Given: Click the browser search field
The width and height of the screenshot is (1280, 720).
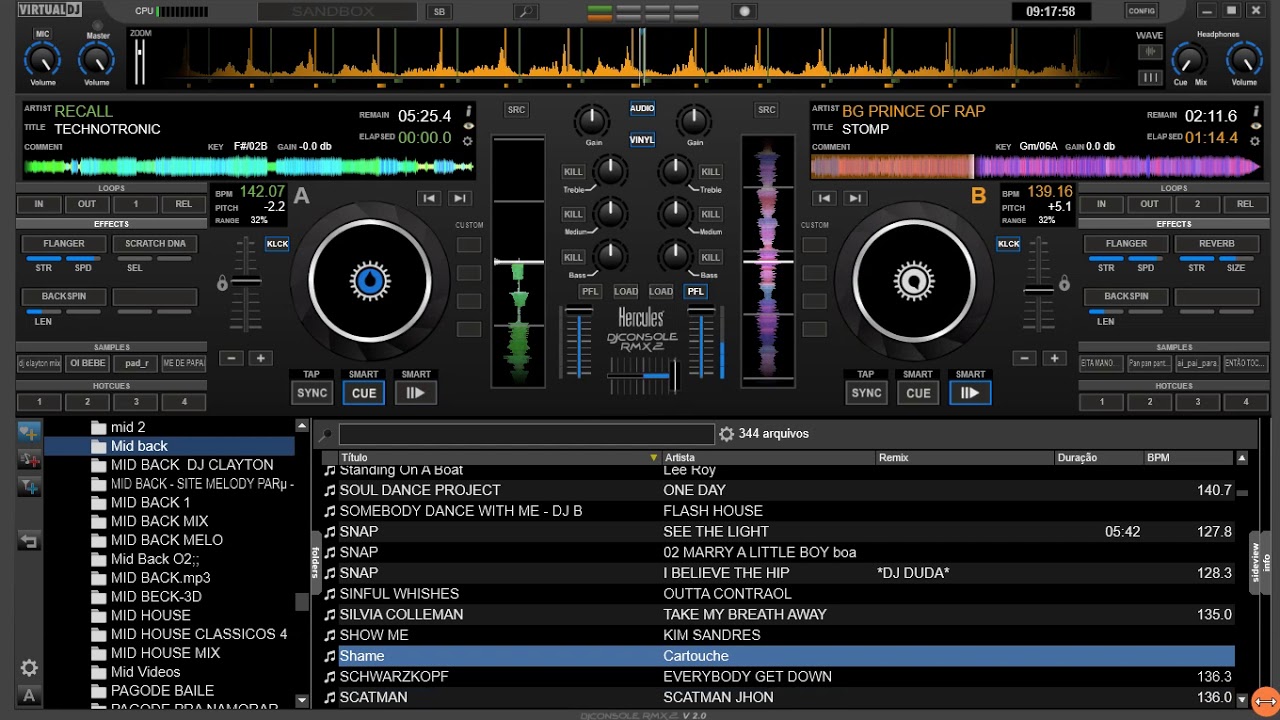Looking at the screenshot, I should pos(526,434).
